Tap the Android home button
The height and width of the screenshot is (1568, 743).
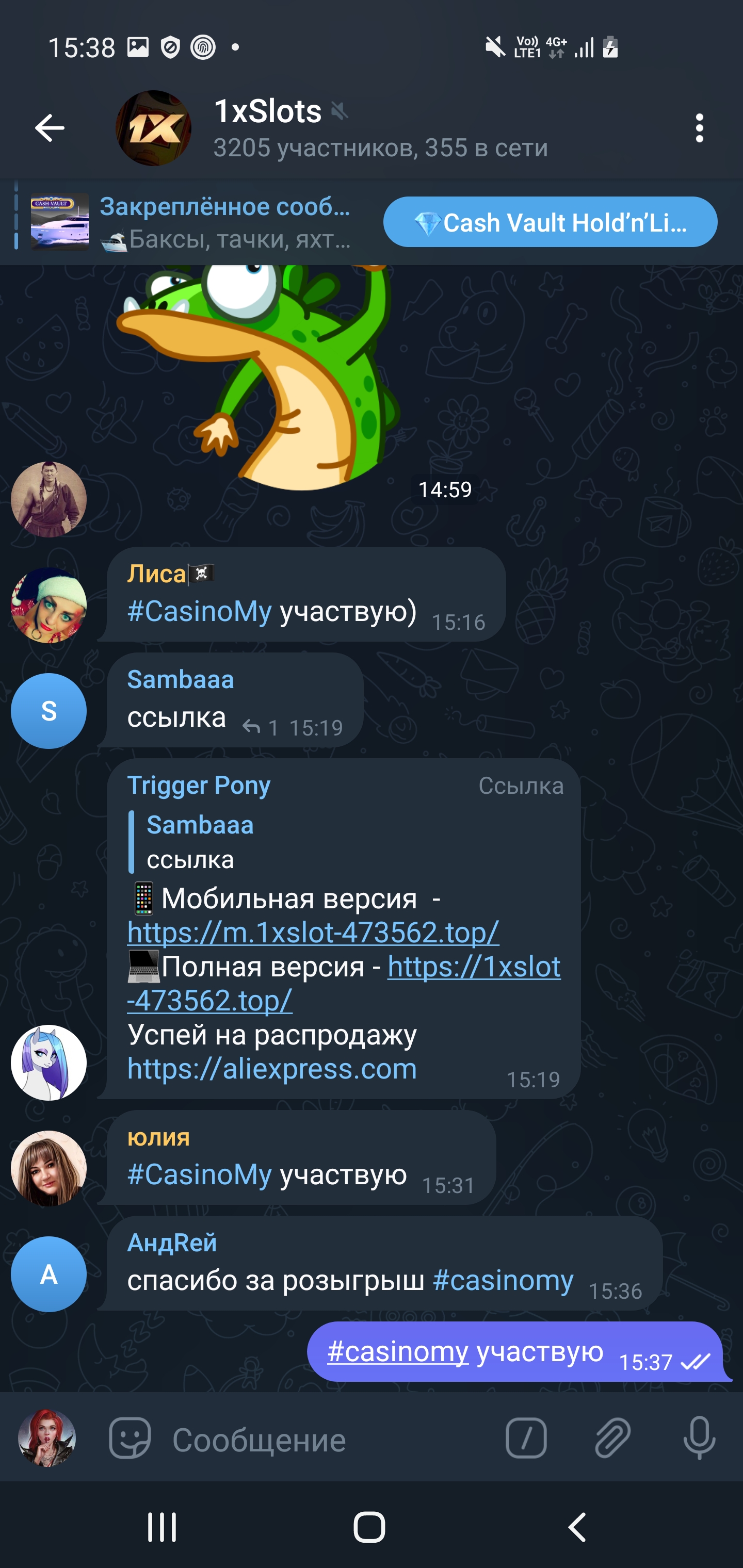pyautogui.click(x=369, y=1527)
